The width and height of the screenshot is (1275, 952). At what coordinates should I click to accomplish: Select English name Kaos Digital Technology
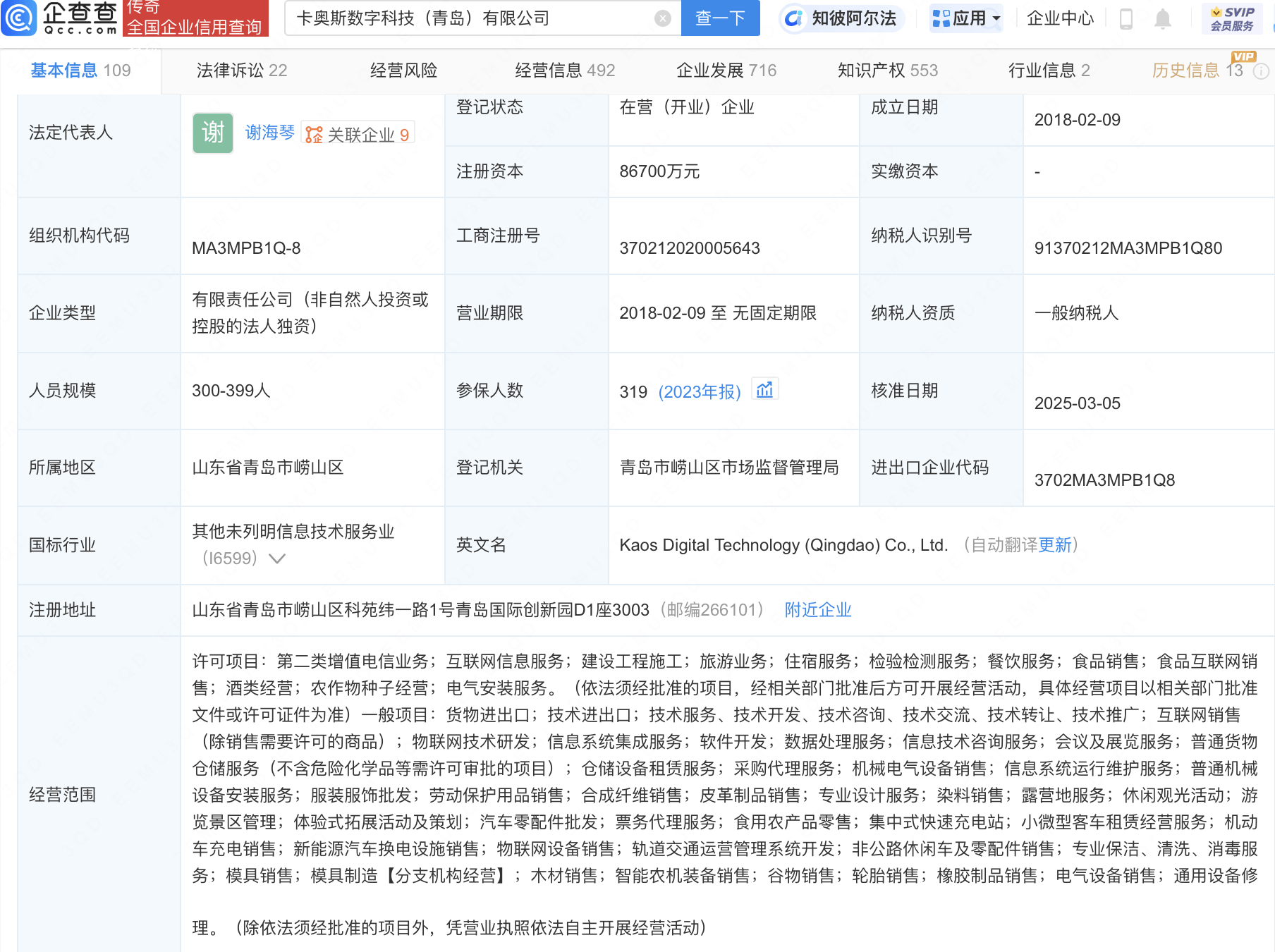[783, 545]
